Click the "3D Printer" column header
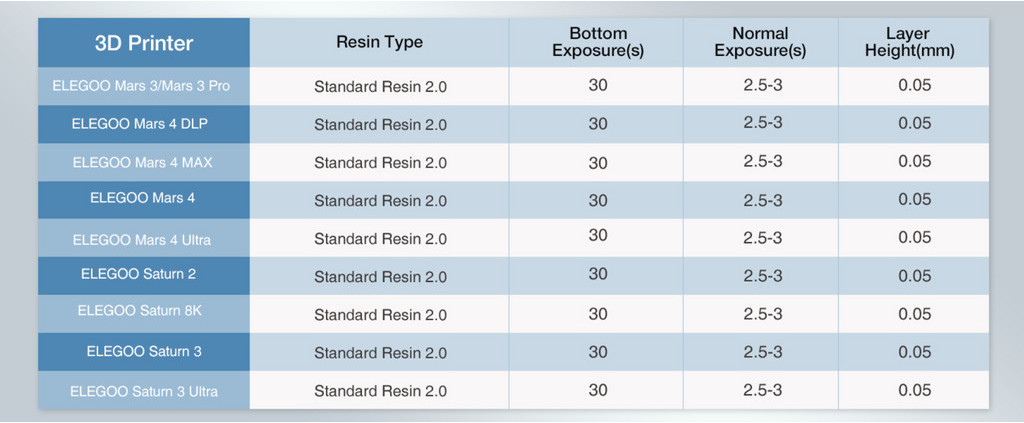 tap(144, 43)
